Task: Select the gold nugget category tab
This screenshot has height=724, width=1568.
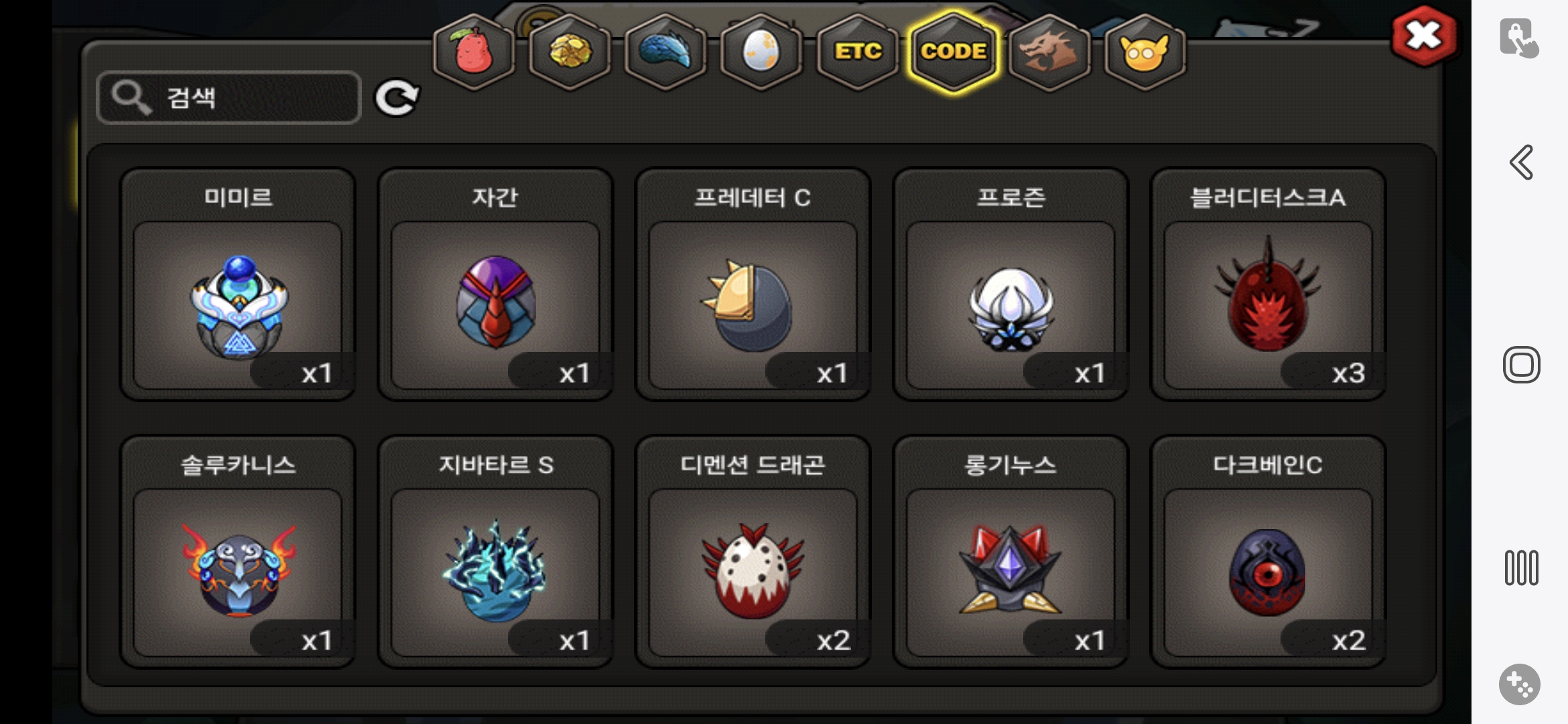Action: coord(570,52)
